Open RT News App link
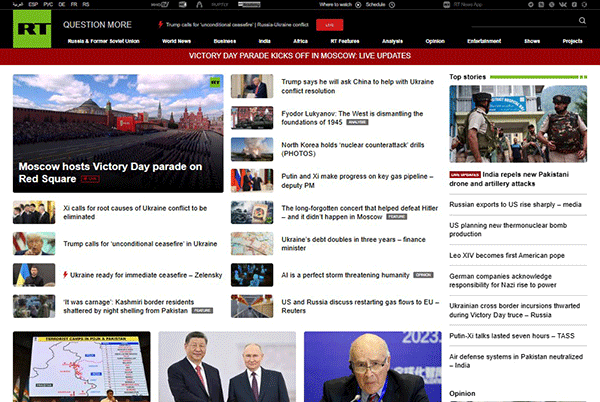Screen dimensions: 600x402 468,5
